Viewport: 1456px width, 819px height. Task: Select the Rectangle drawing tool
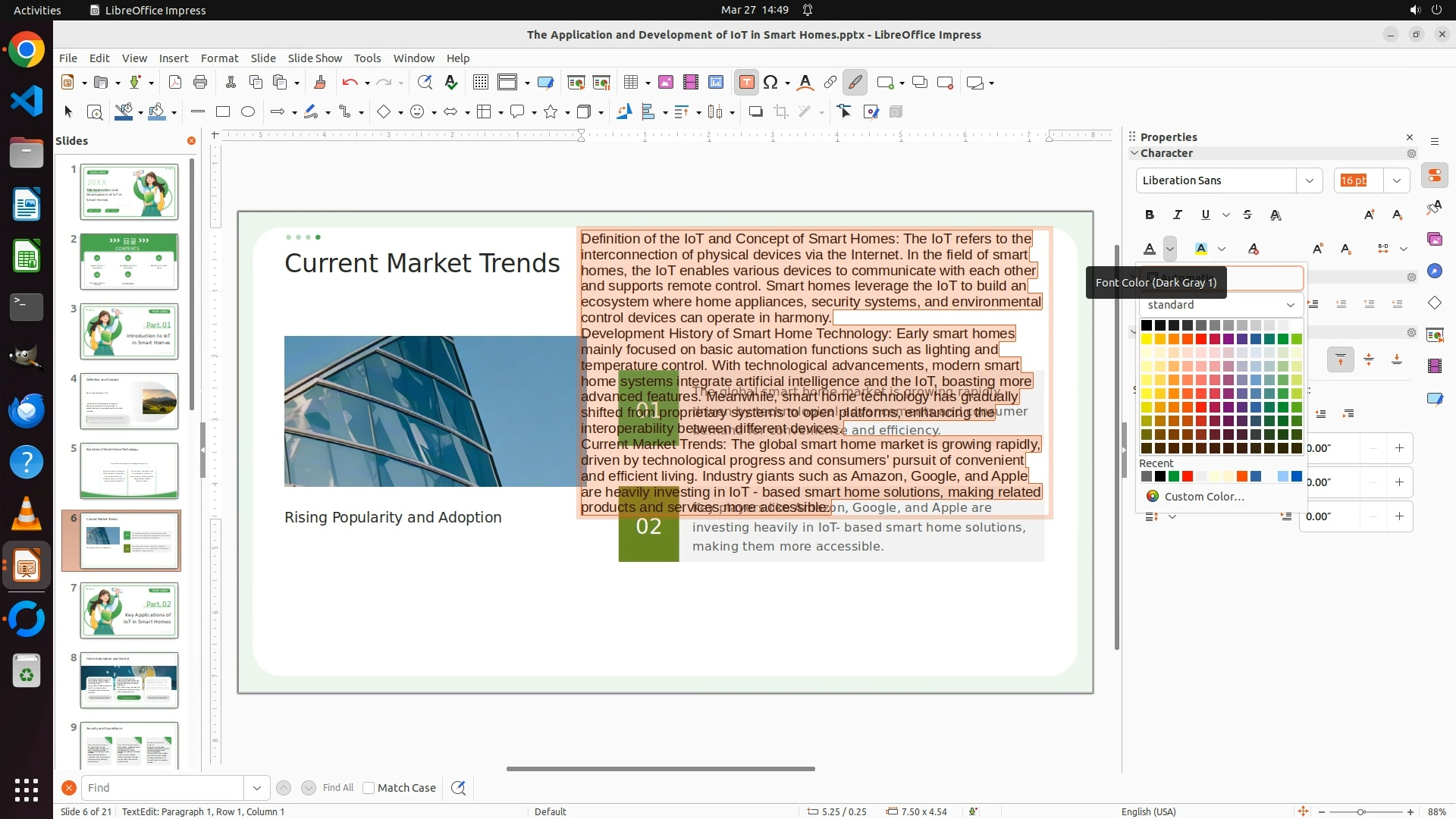[x=223, y=112]
